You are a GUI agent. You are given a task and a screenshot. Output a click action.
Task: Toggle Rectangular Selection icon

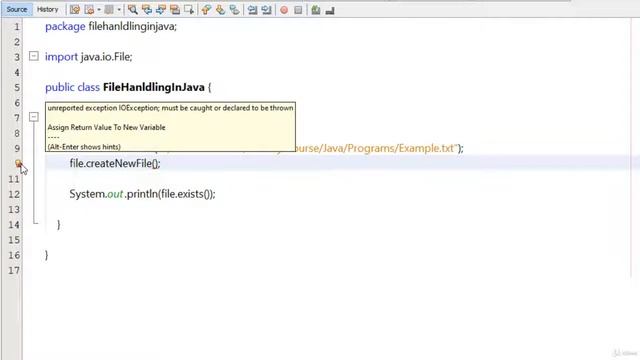pos(189,10)
